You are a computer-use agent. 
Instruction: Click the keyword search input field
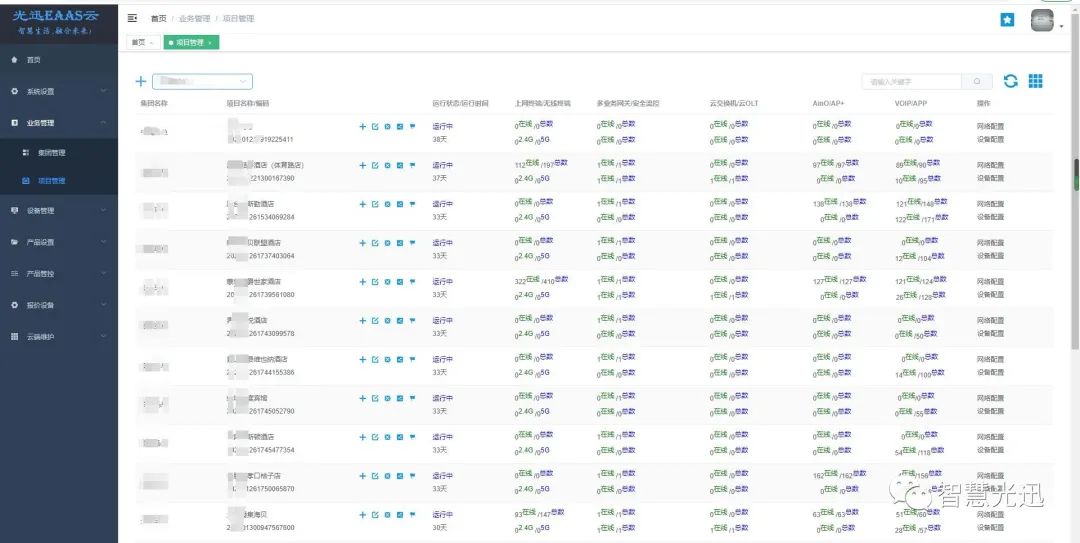point(911,81)
